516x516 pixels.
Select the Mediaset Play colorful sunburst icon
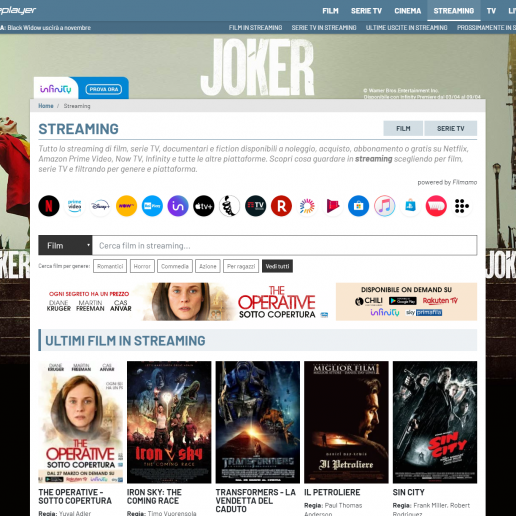click(307, 206)
